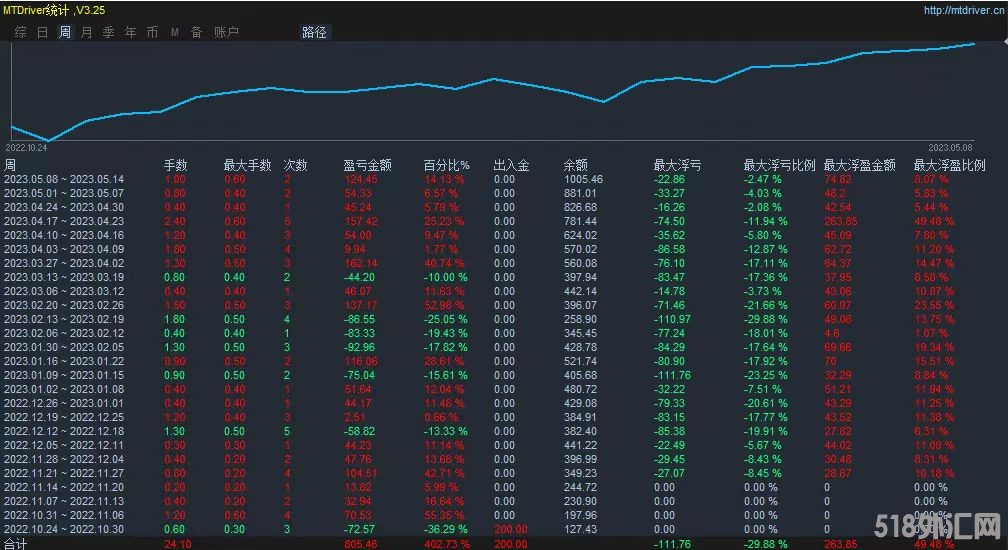
Task: Click the 余额 column header
Action: 575,165
